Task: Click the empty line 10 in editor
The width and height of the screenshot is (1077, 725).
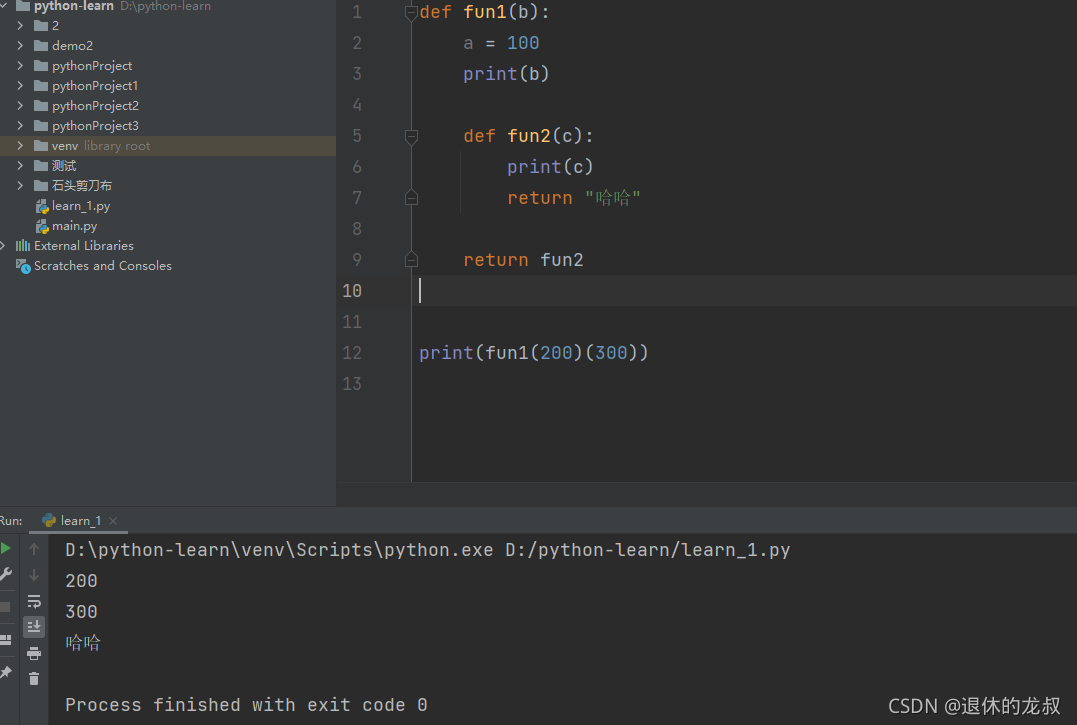Action: coord(744,290)
